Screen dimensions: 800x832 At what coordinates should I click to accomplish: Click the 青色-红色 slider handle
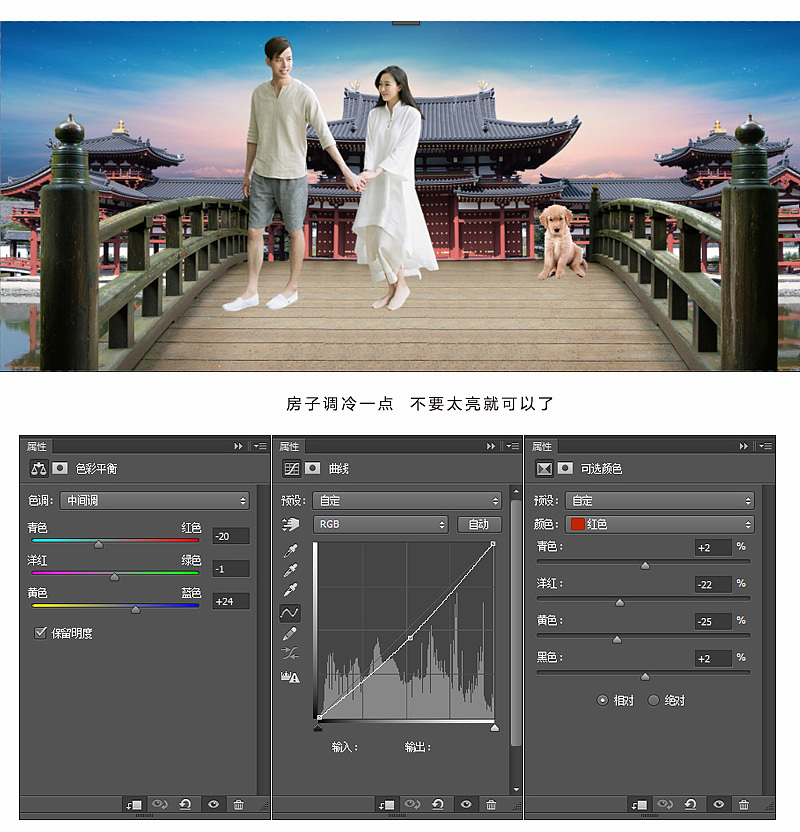click(x=99, y=544)
